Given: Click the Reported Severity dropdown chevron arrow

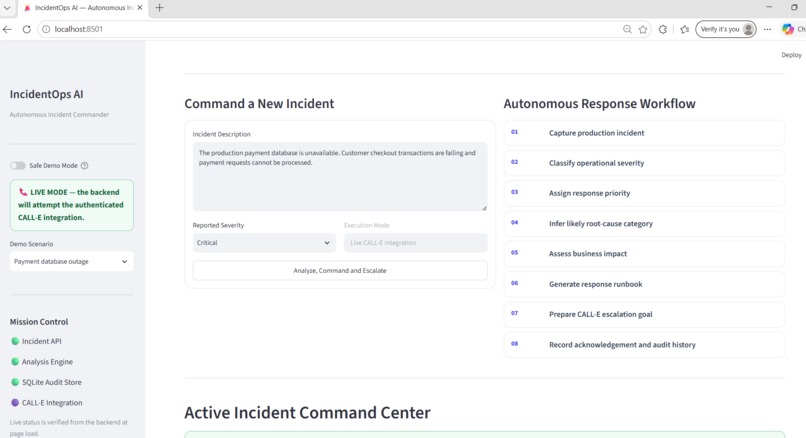Looking at the screenshot, I should pos(327,243).
